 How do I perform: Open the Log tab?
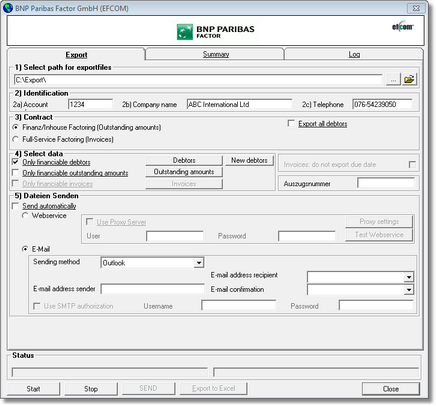click(x=354, y=54)
